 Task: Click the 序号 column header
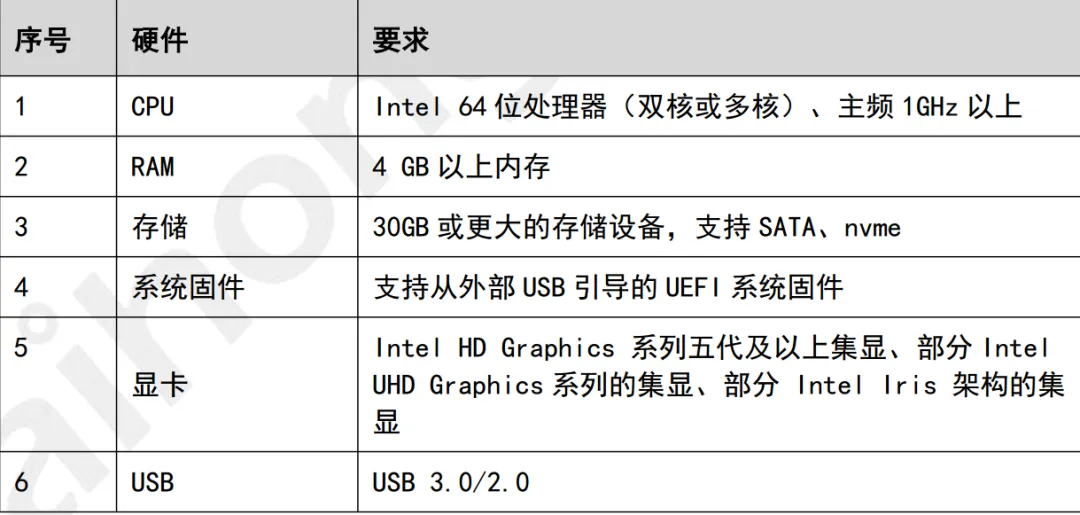click(x=42, y=41)
